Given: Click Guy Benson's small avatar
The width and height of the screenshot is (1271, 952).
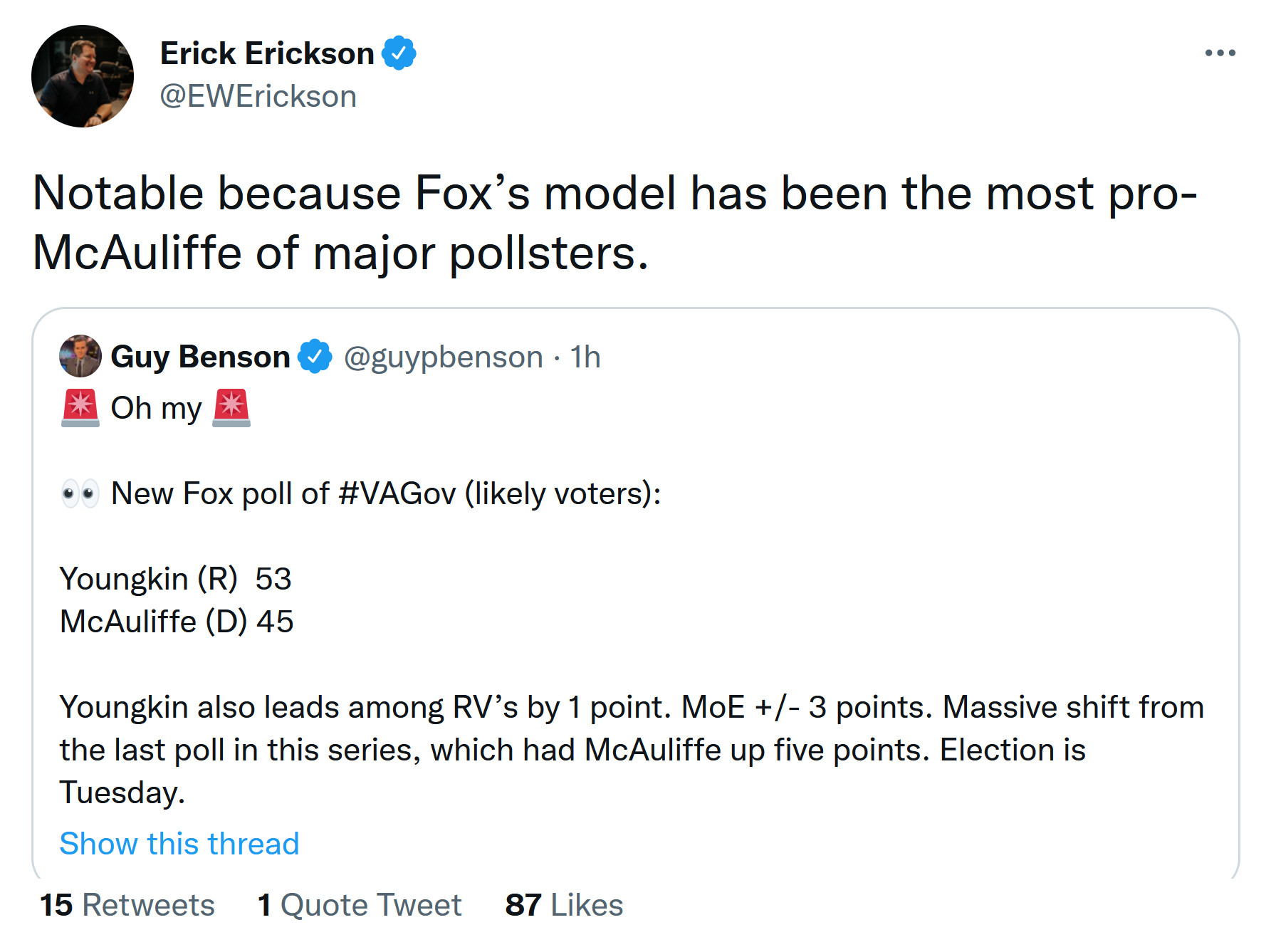Looking at the screenshot, I should click(80, 356).
